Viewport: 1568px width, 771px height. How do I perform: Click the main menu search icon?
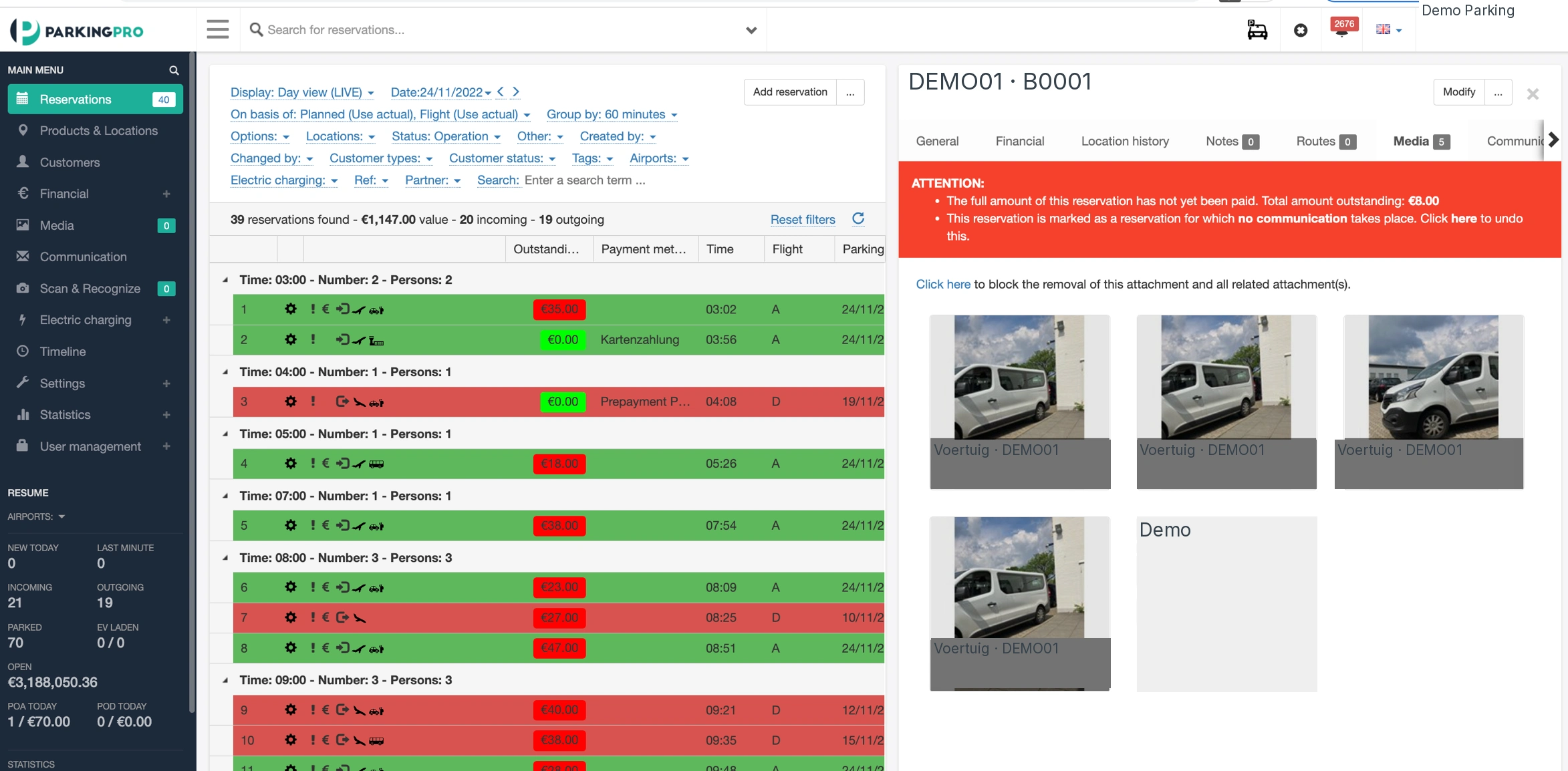tap(174, 70)
